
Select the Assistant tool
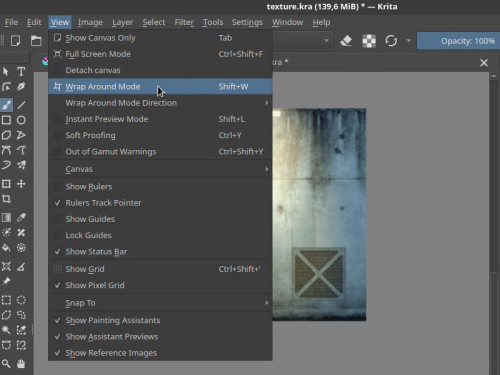pos(6,266)
